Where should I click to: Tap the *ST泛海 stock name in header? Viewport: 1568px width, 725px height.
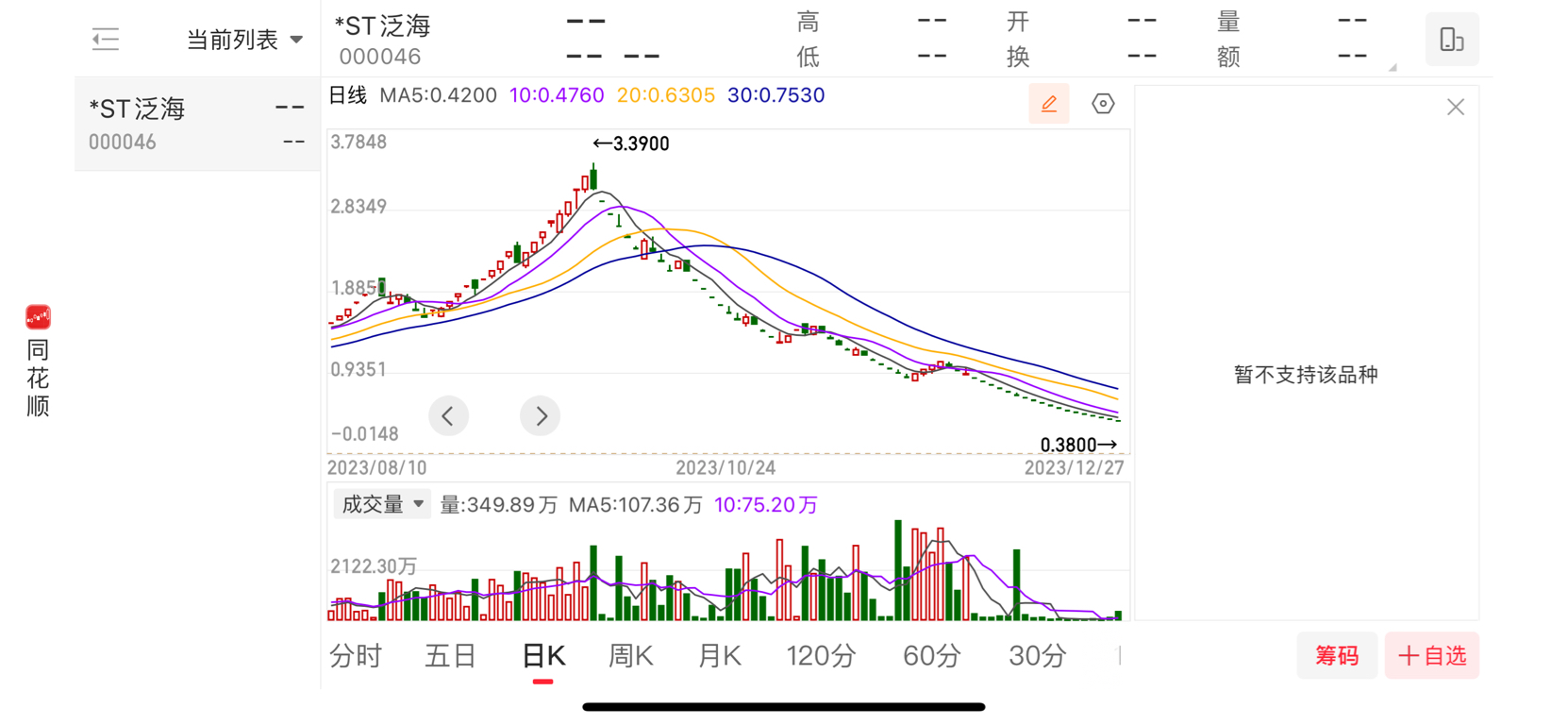[383, 25]
